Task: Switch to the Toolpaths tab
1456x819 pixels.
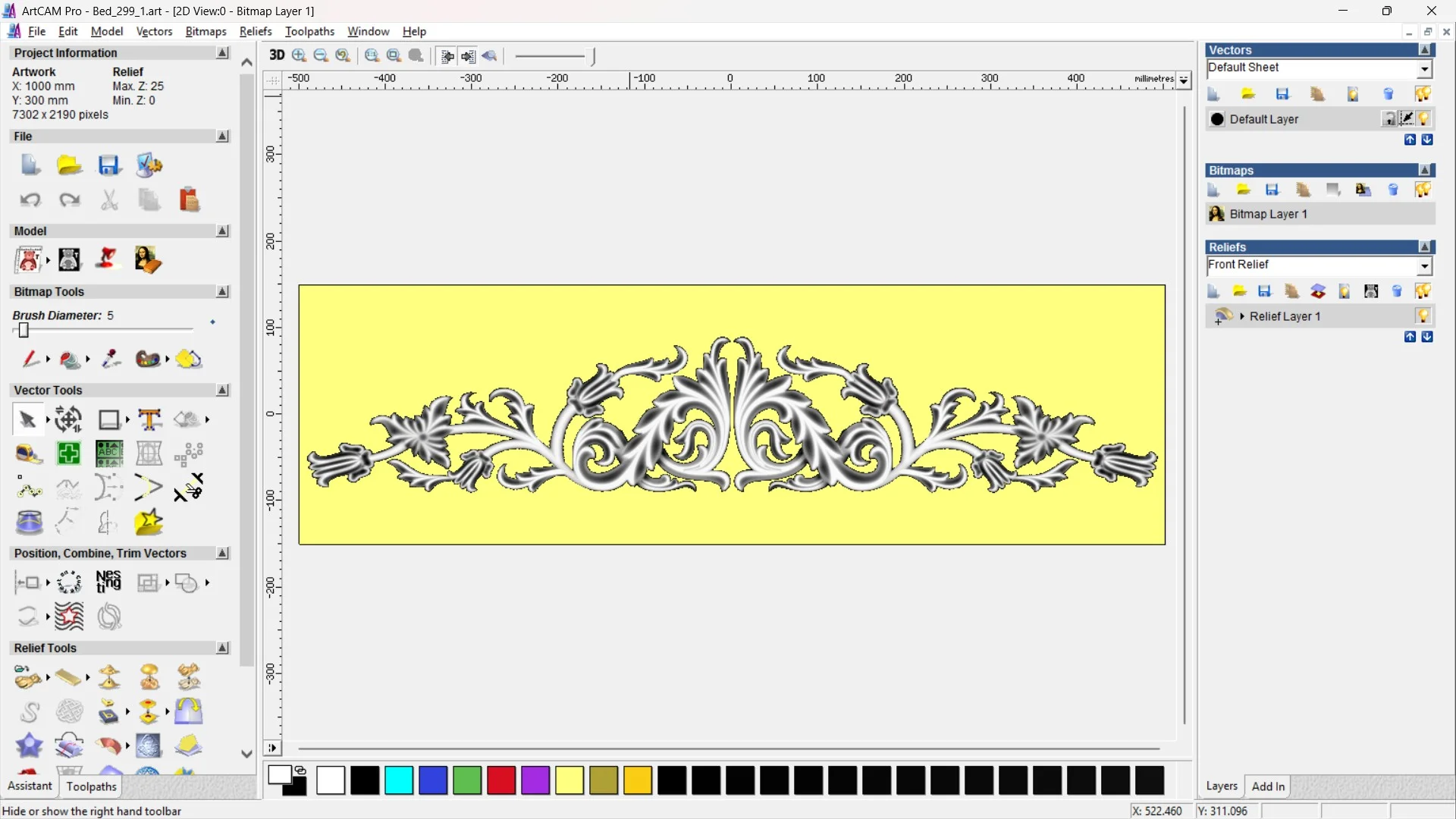Action: pyautogui.click(x=91, y=786)
